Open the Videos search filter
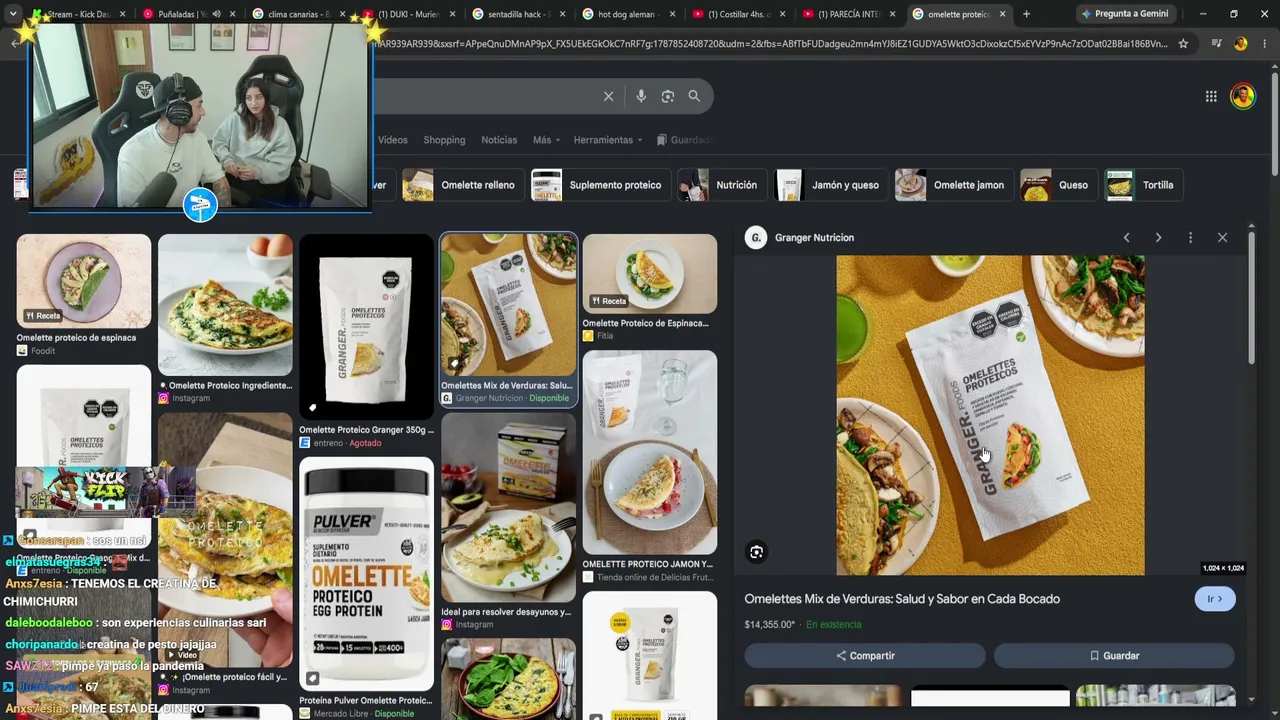The image size is (1280, 720). click(x=392, y=140)
